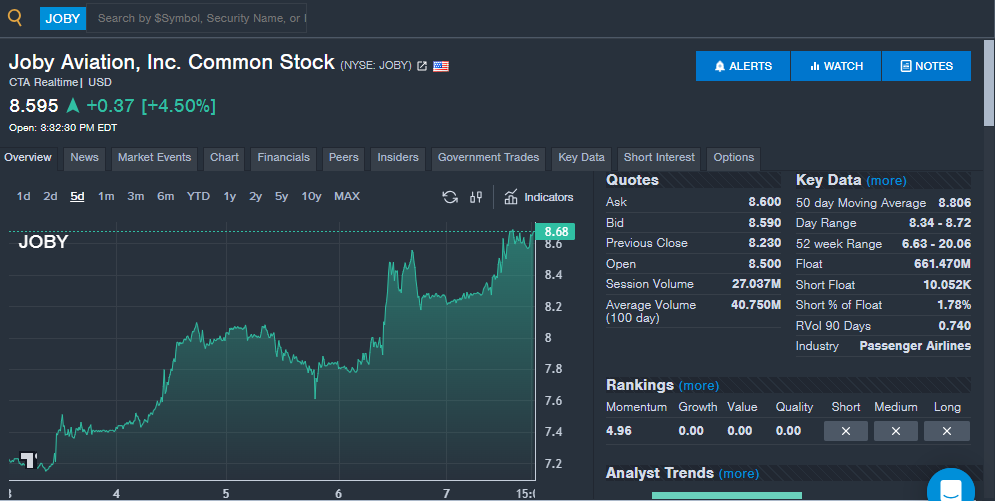Select the 1m chart timeframe

(x=106, y=197)
